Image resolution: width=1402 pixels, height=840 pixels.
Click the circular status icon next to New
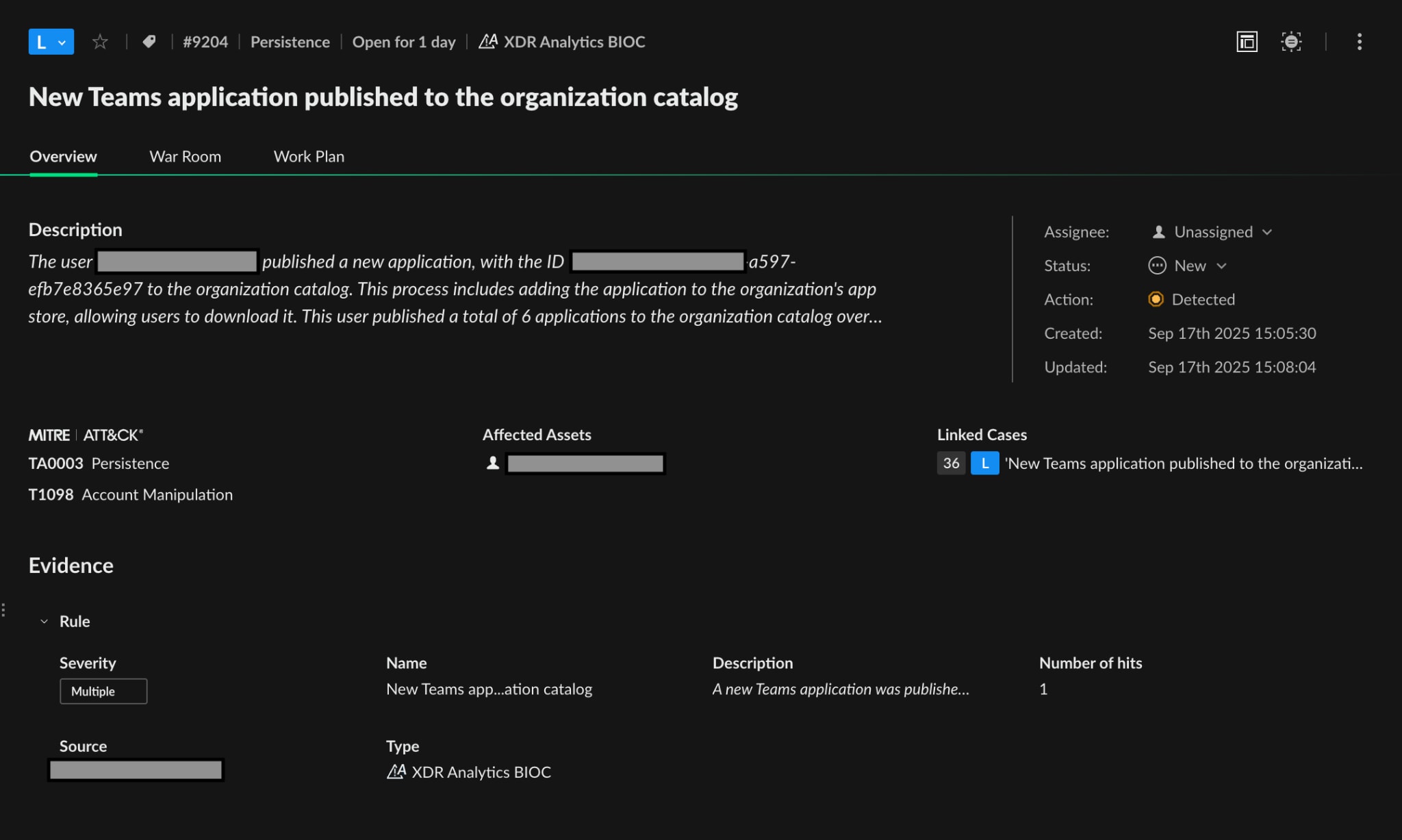(x=1157, y=266)
